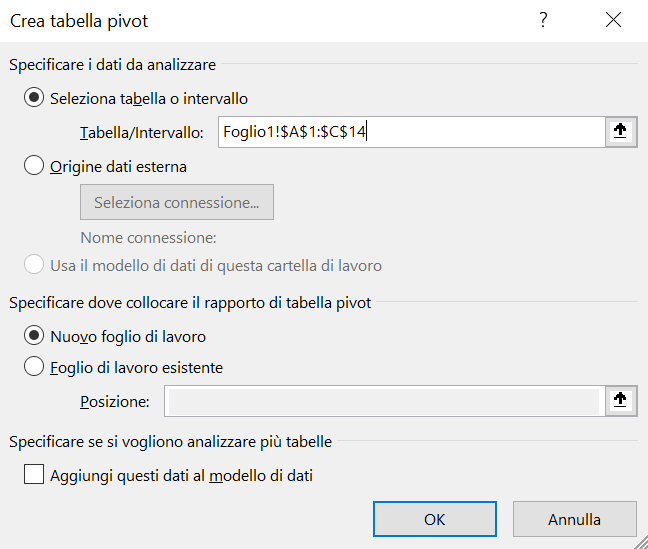Click the collapse dialog arrow beside Posizione
Image resolution: width=648 pixels, height=549 pixels.
pos(621,401)
